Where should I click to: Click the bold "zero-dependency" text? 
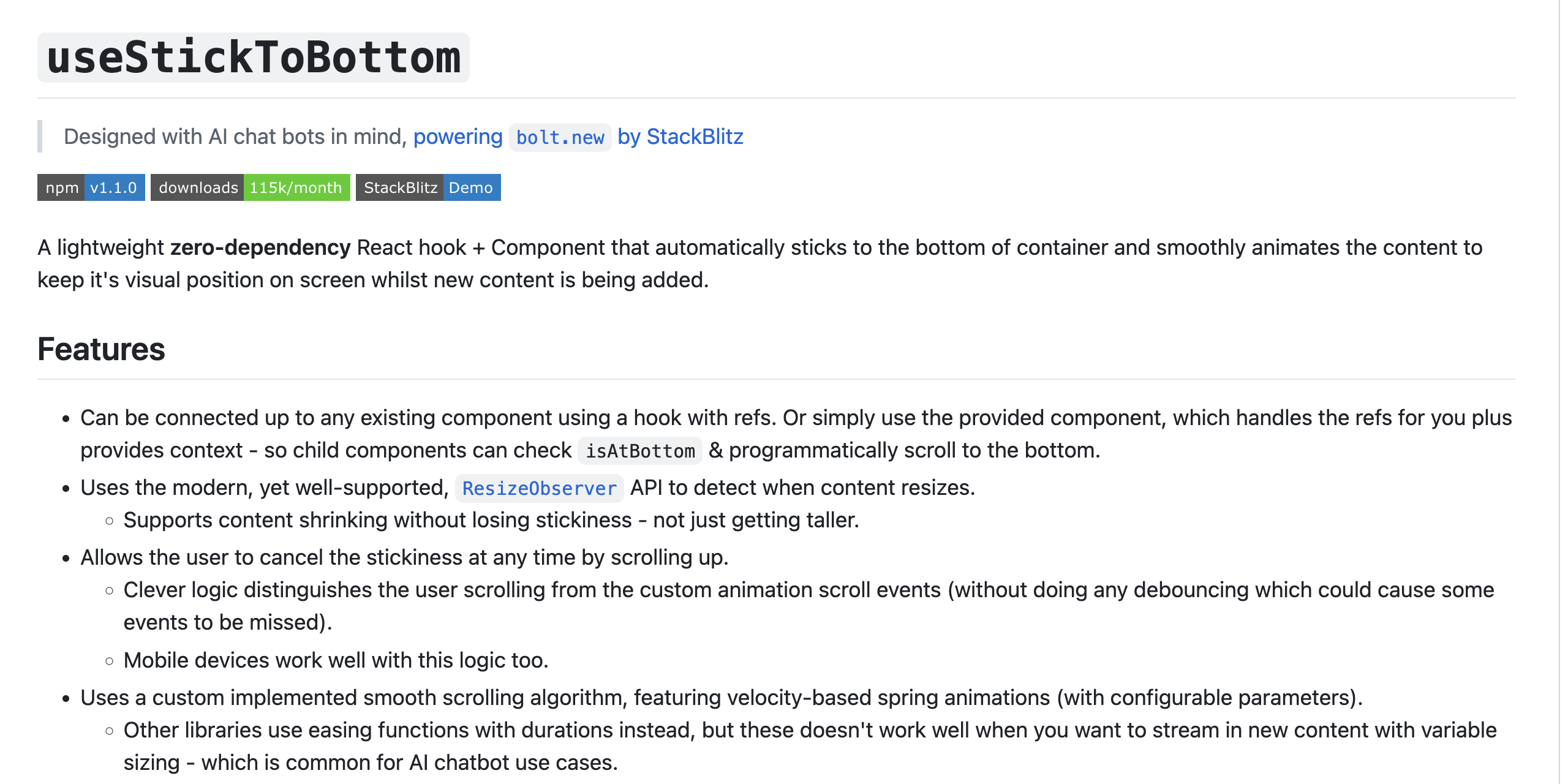click(260, 247)
